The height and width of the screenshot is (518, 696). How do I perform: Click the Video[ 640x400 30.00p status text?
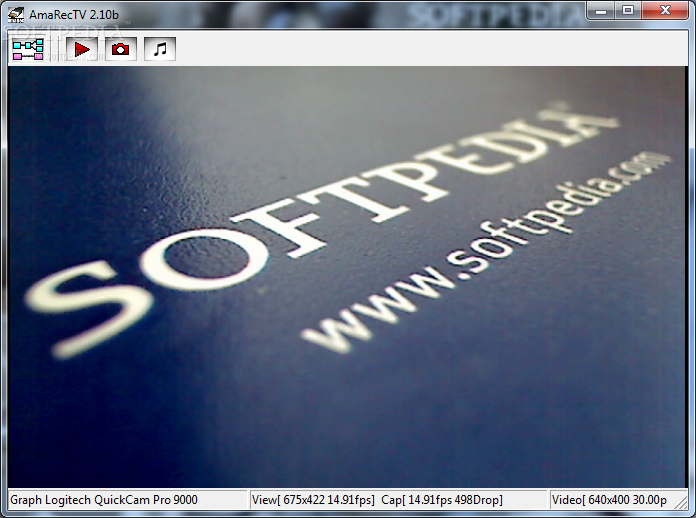(x=609, y=500)
